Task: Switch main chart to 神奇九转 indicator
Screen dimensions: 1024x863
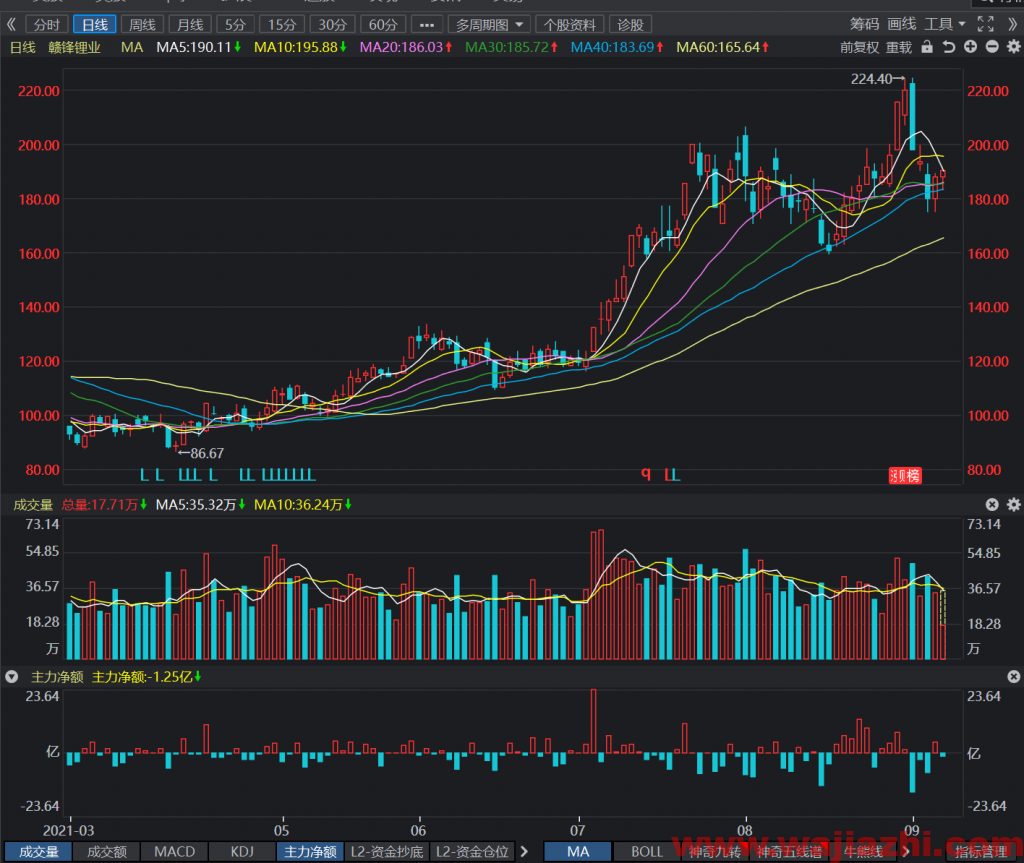Action: (x=716, y=851)
